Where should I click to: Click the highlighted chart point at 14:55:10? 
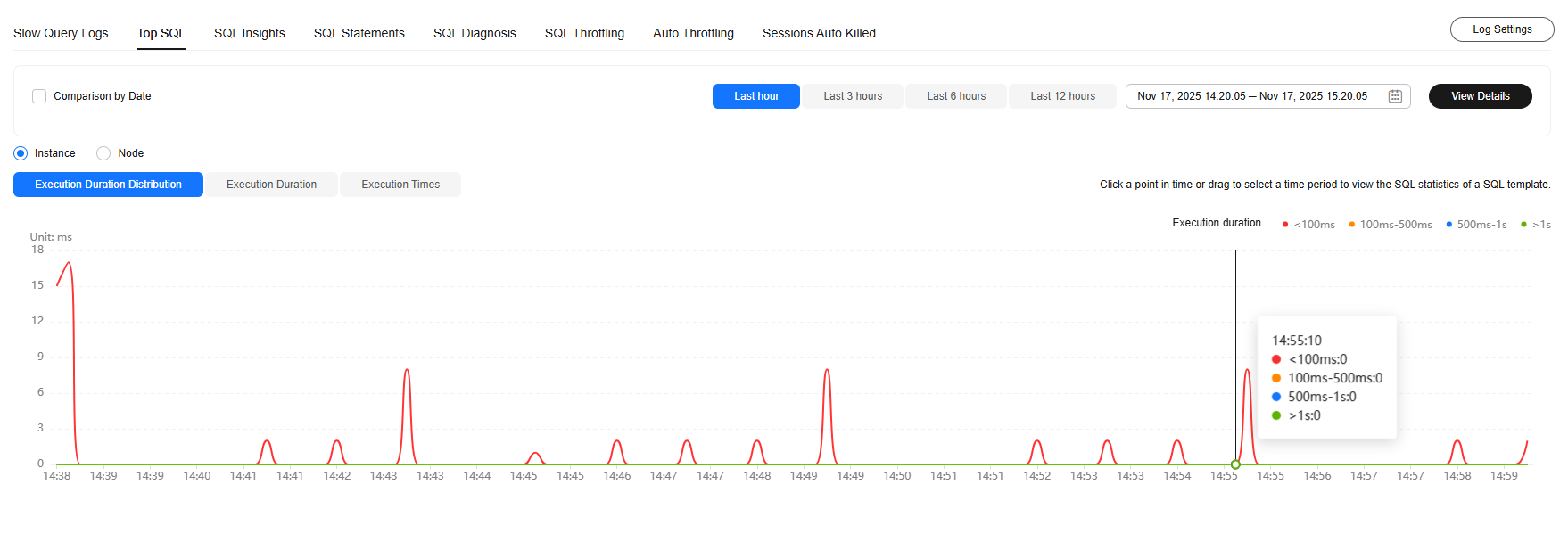point(1235,464)
